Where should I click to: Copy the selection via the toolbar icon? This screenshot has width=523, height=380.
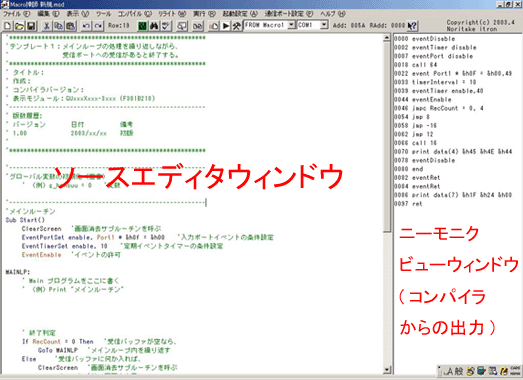59,26
